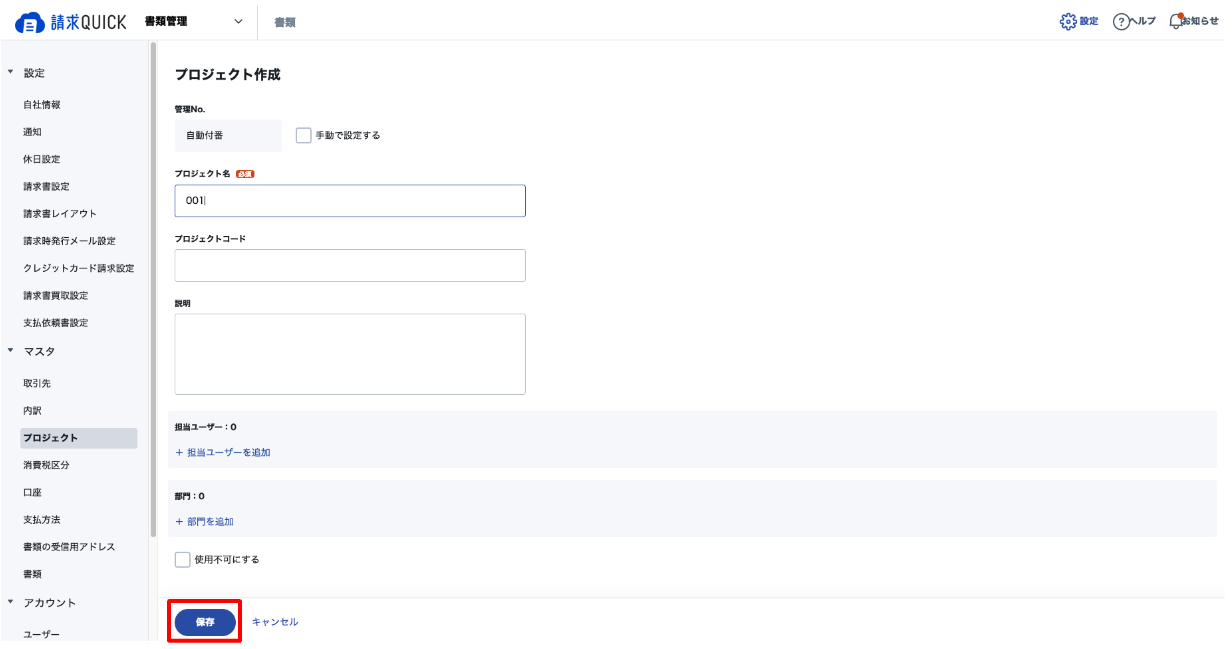Focus the プロジェクトコード input field
The width and height of the screenshot is (1232, 649).
coord(350,265)
